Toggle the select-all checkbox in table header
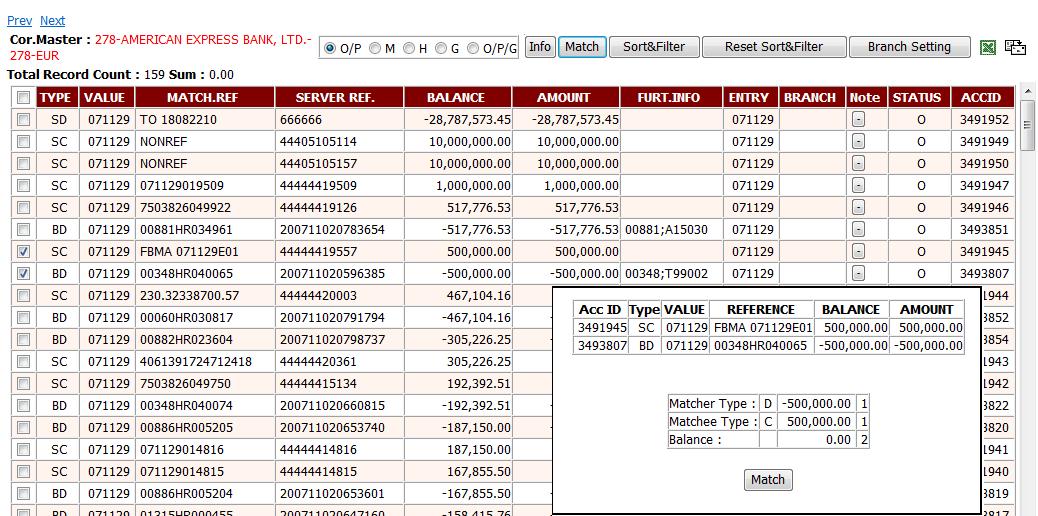 (23, 98)
